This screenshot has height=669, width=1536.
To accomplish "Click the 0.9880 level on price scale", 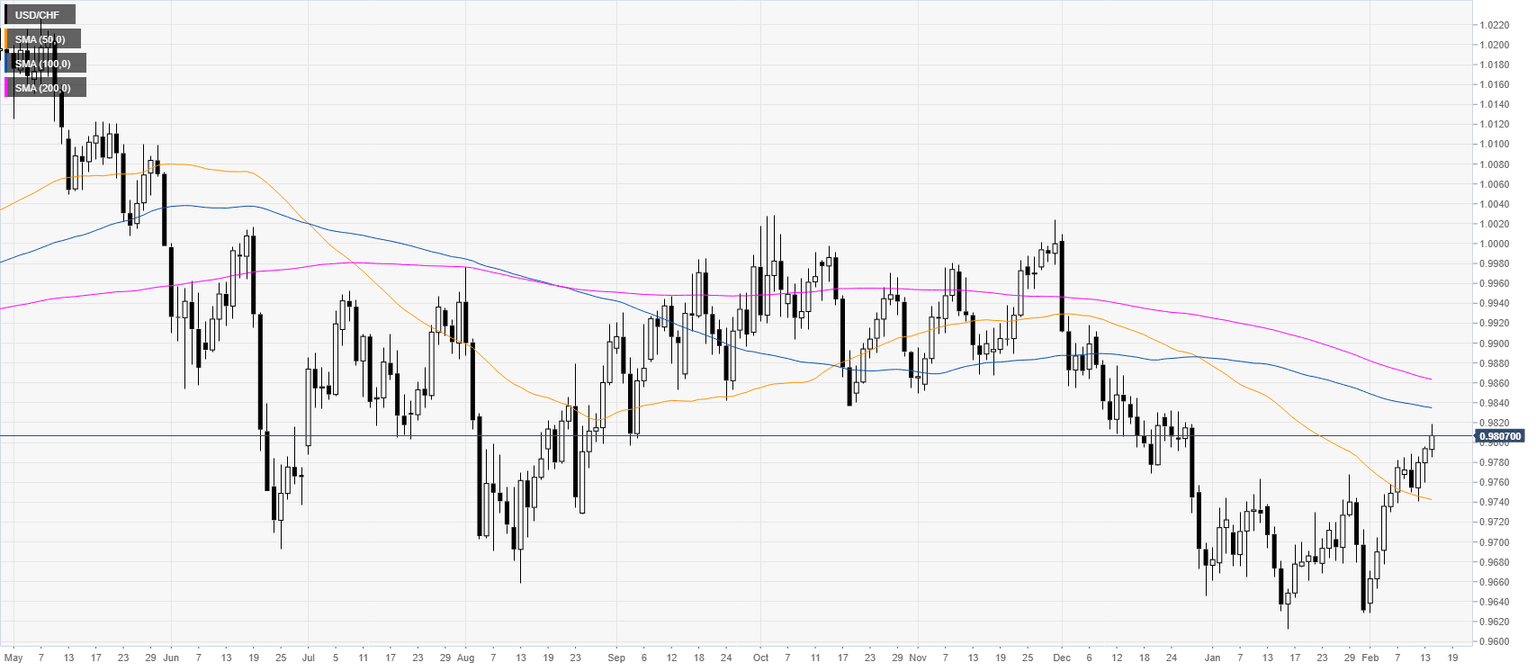I will pyautogui.click(x=1497, y=363).
